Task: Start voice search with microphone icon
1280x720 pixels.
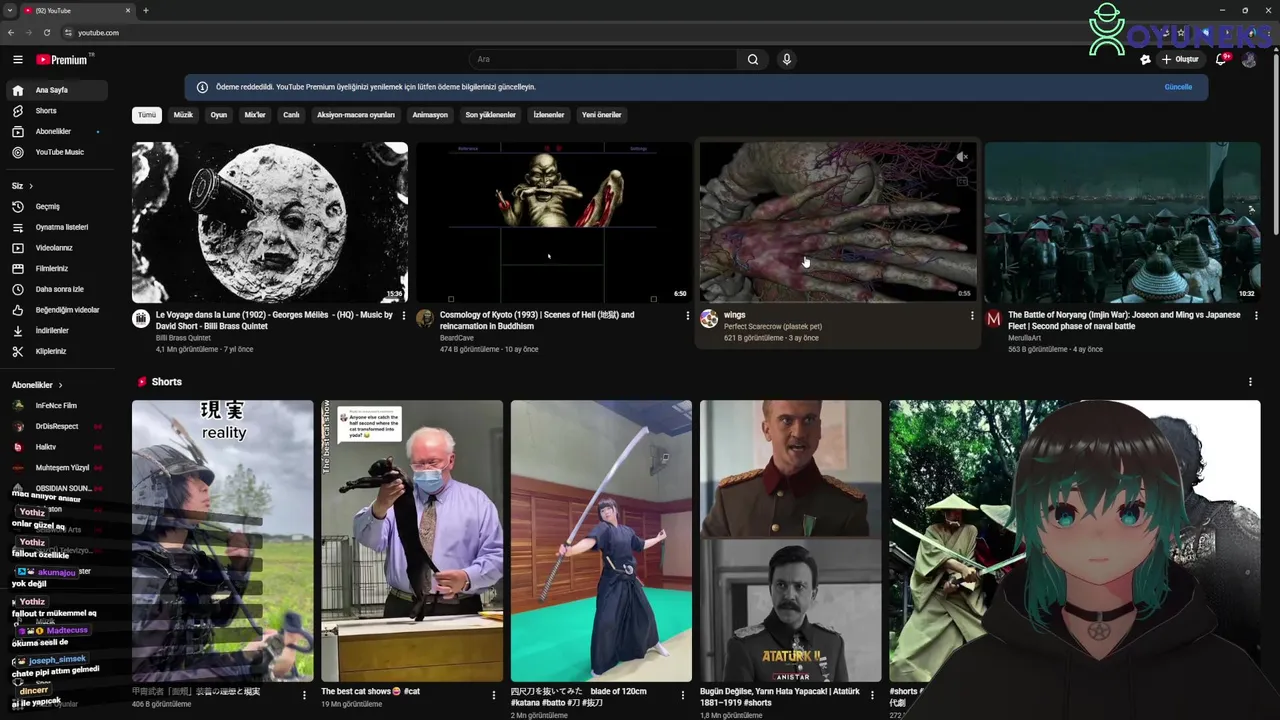Action: click(787, 60)
